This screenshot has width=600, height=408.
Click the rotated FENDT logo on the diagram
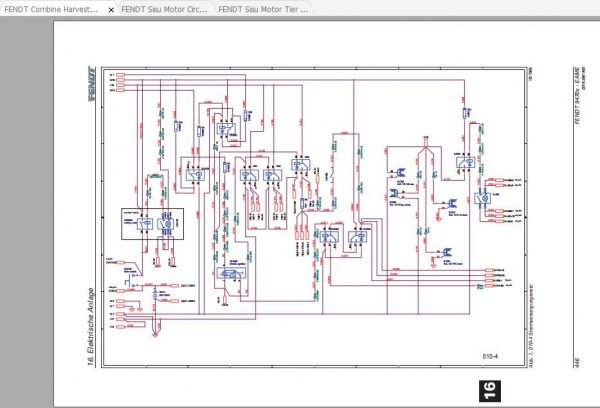pos(92,84)
